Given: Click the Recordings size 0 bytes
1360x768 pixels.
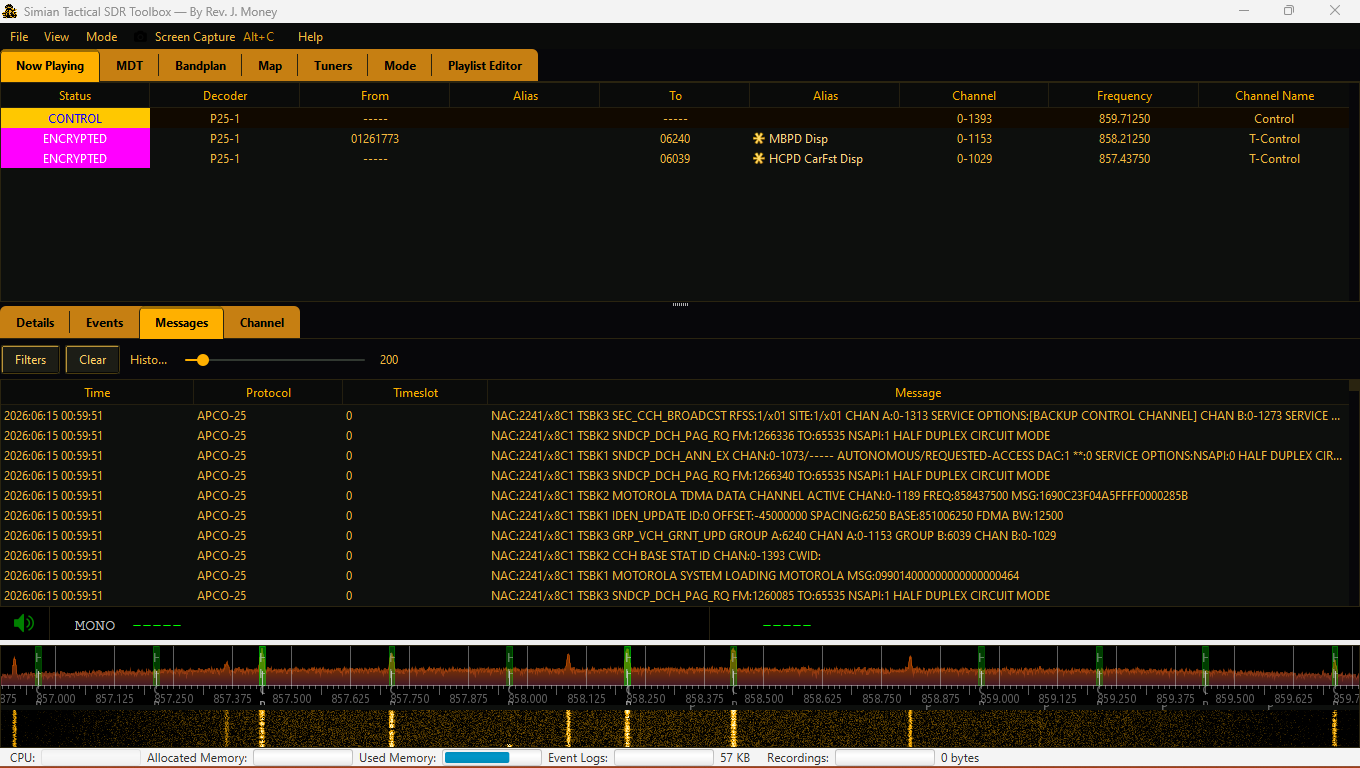Looking at the screenshot, I should click(960, 758).
